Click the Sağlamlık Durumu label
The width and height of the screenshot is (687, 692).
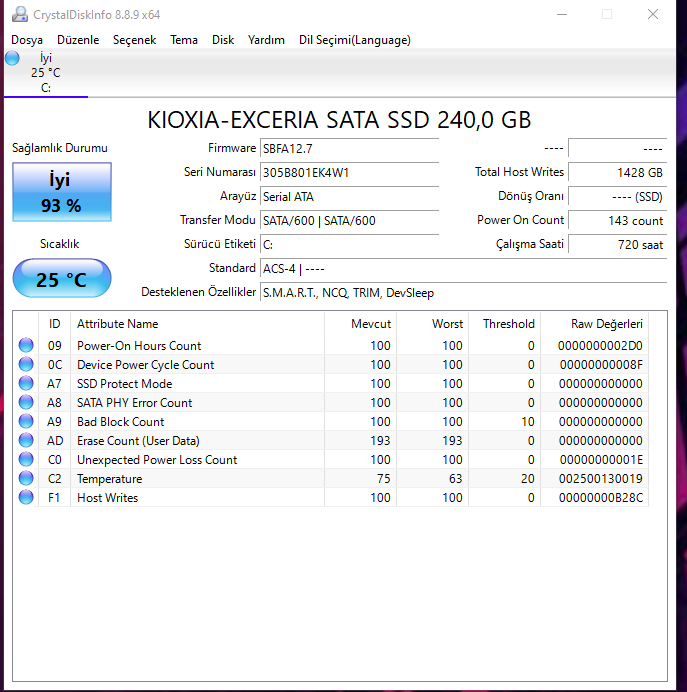(60, 148)
